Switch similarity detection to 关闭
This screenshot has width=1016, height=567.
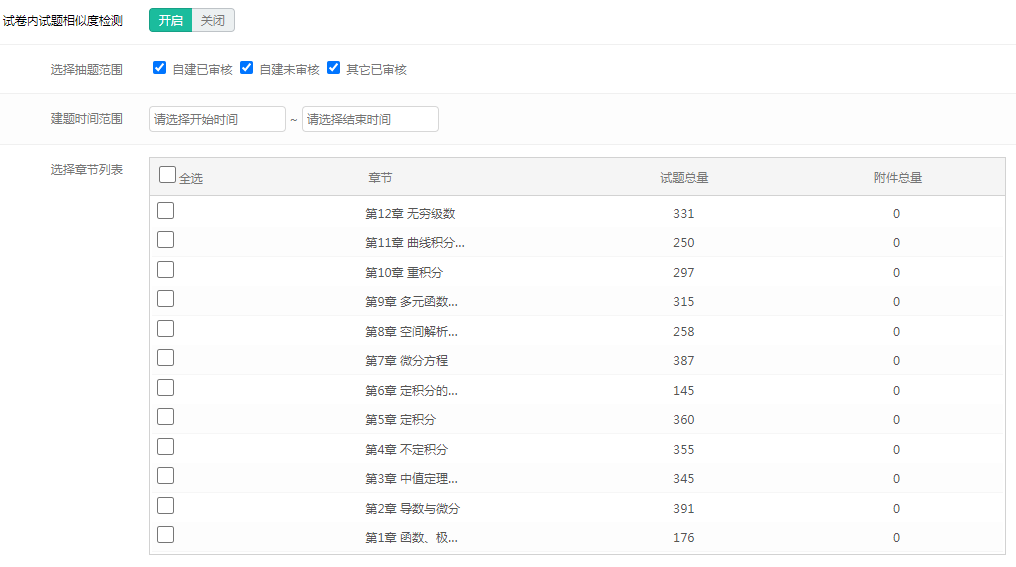pos(212,20)
